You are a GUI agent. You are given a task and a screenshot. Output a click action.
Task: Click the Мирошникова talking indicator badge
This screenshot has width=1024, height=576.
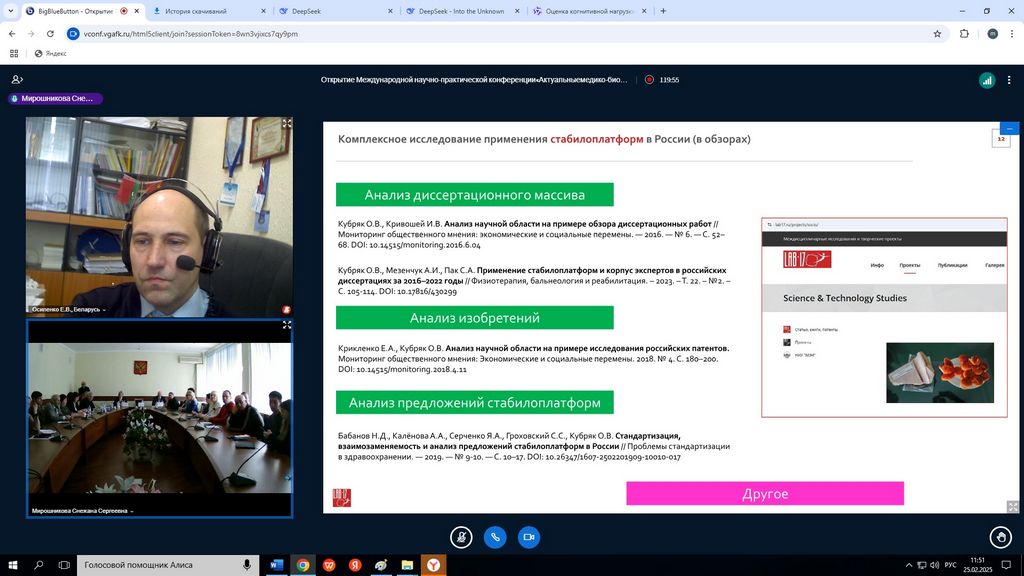[55, 99]
